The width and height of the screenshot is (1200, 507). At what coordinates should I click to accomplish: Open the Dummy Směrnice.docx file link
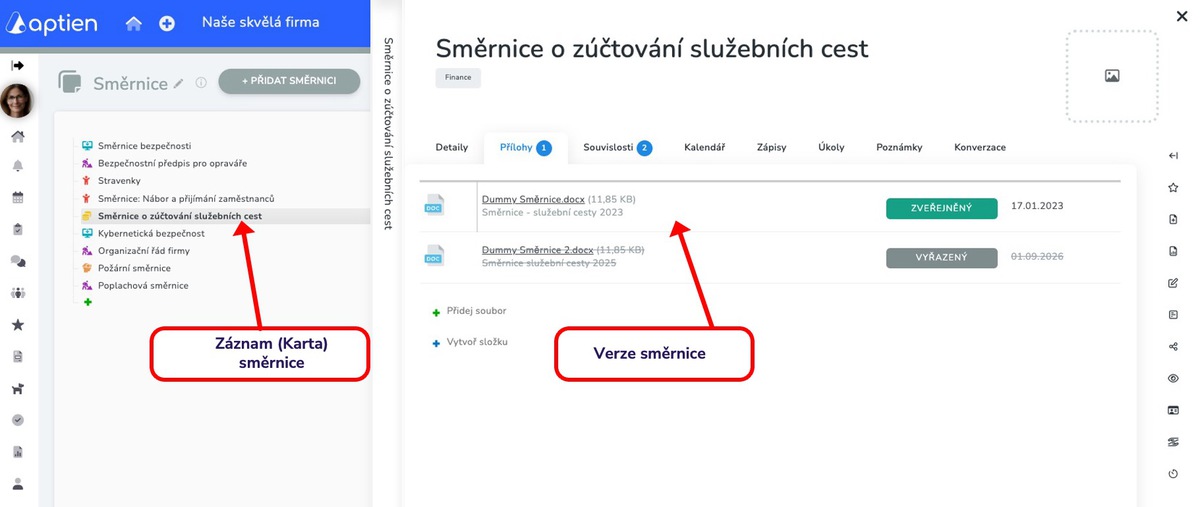click(533, 200)
